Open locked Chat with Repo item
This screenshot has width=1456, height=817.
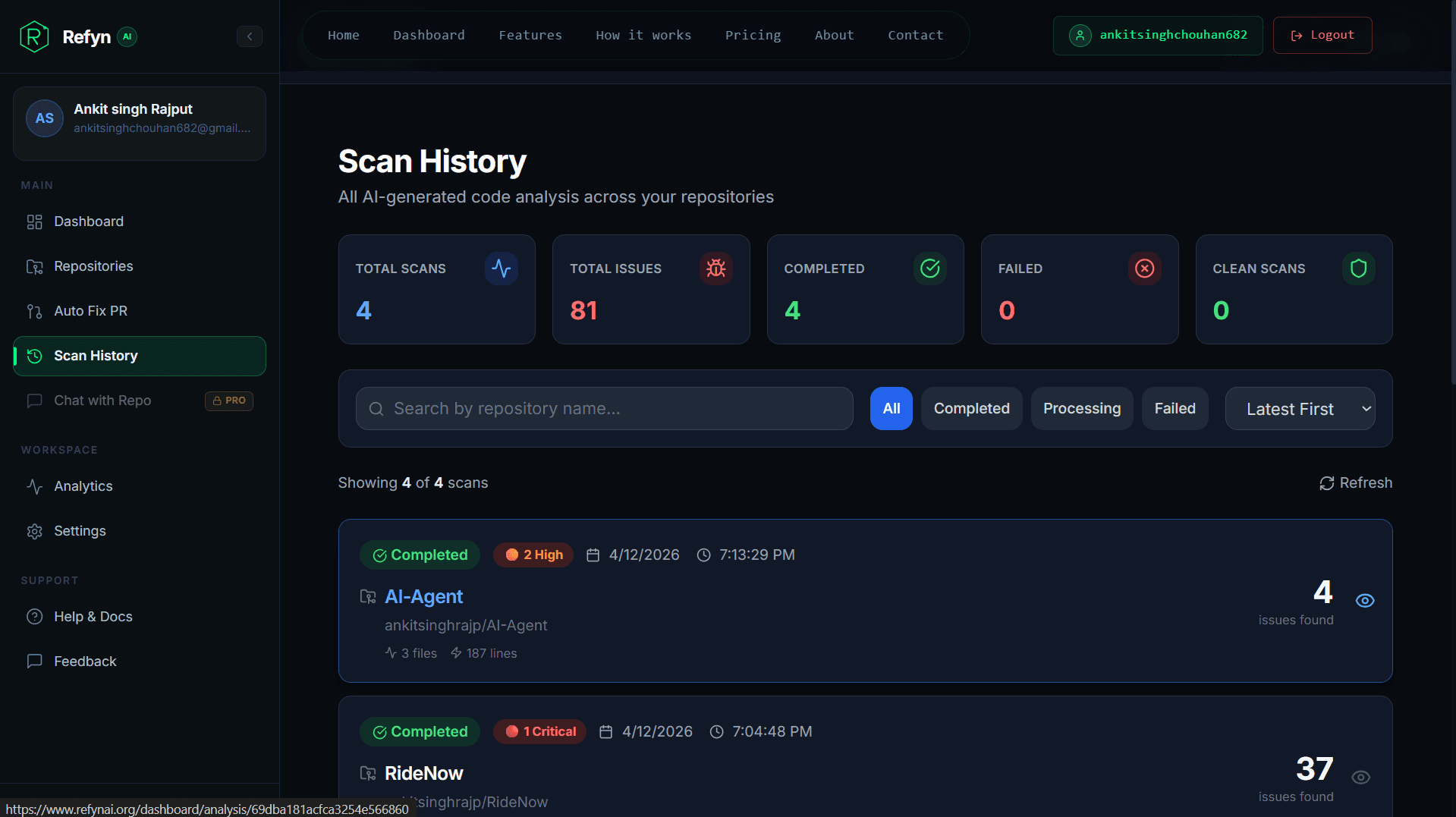pos(102,401)
